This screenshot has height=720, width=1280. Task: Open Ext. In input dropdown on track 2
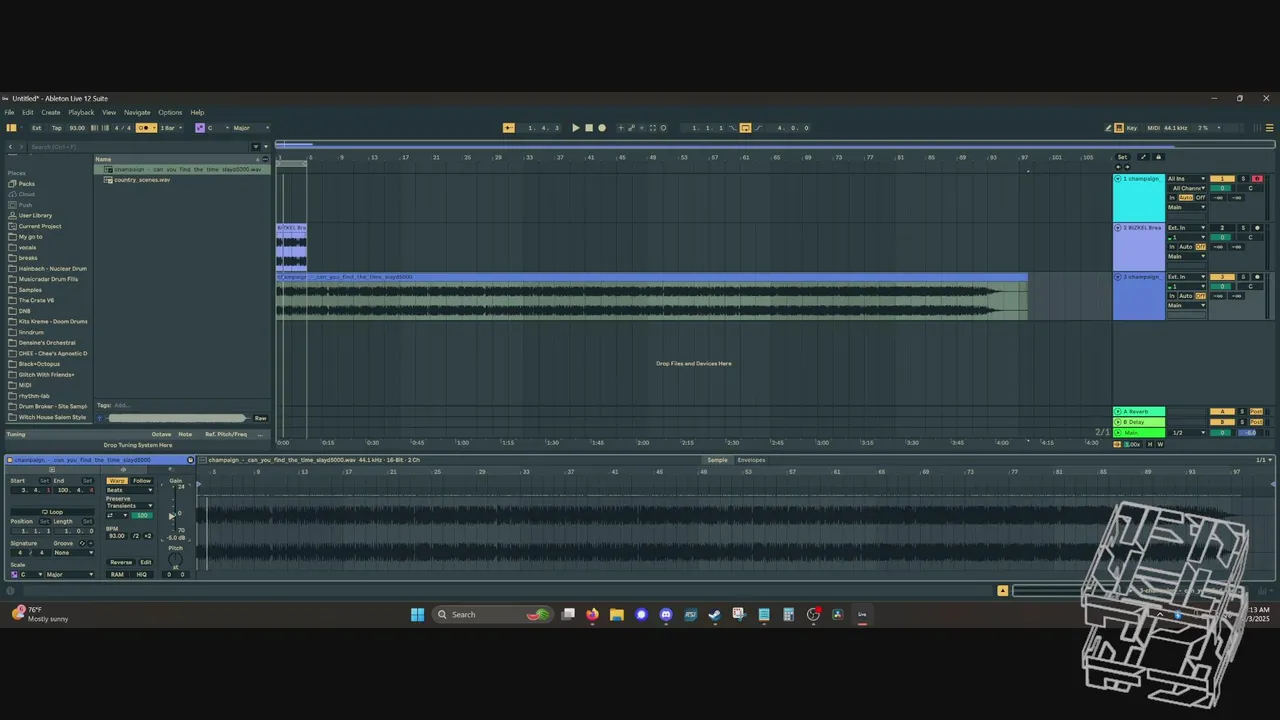pyautogui.click(x=1187, y=228)
